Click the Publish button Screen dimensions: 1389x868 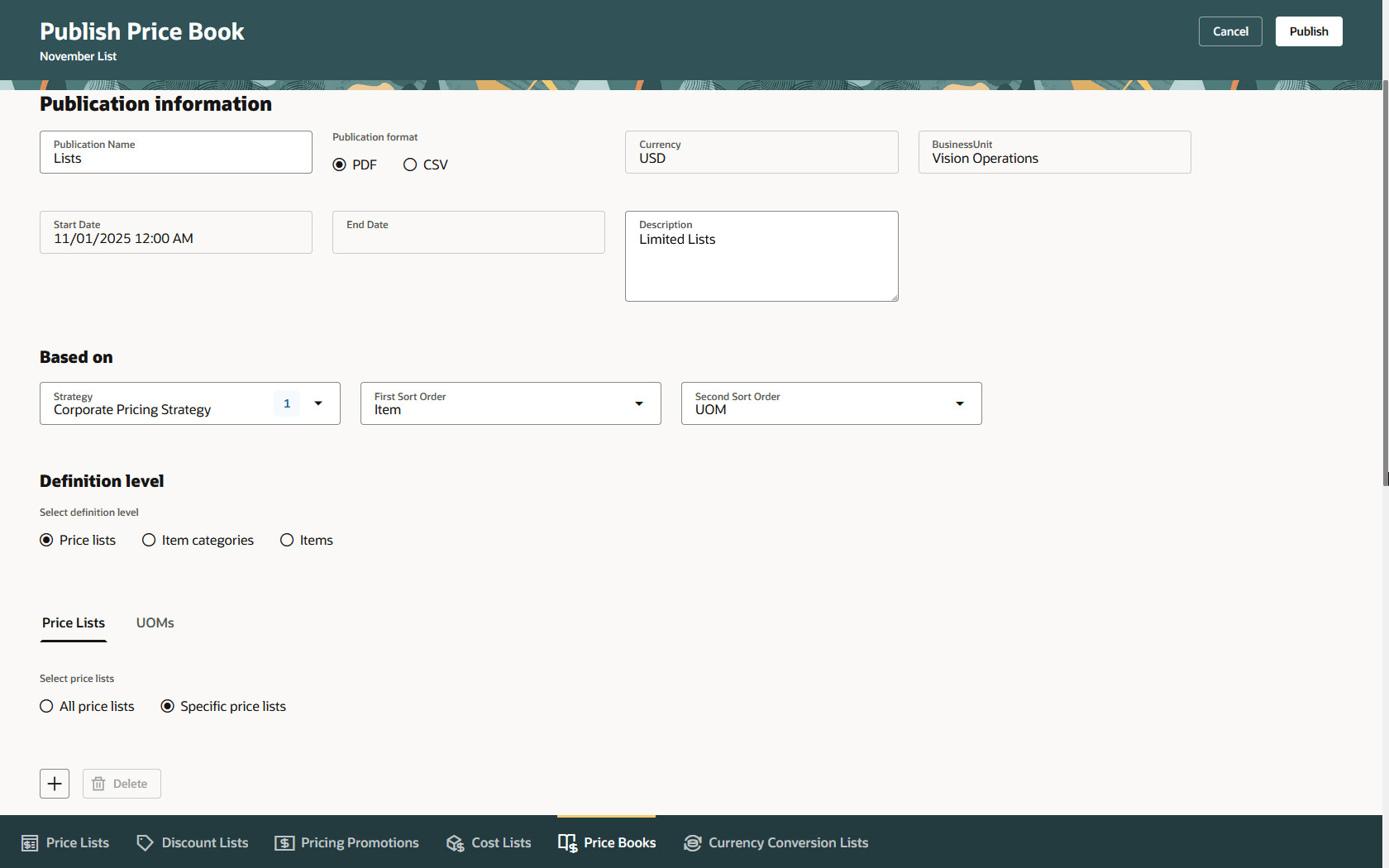coord(1309,31)
